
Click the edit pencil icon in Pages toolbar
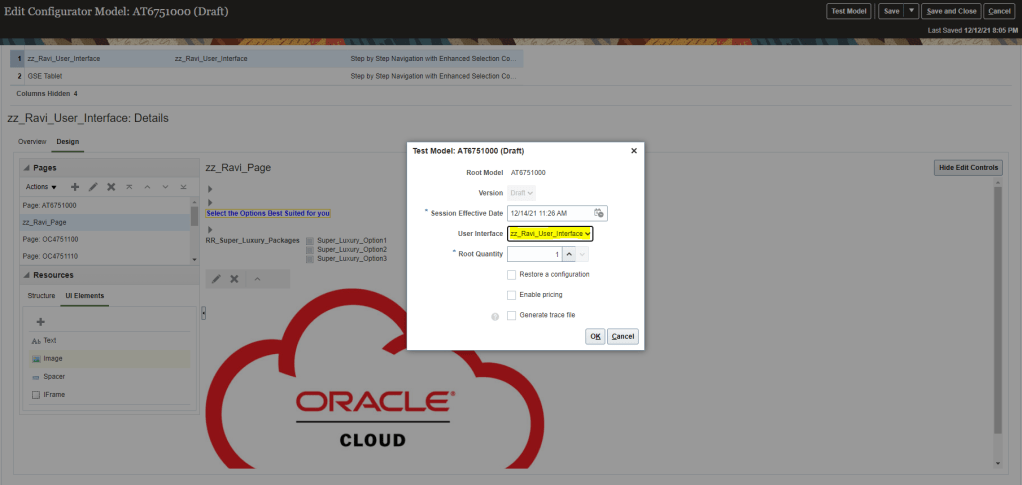coord(93,187)
